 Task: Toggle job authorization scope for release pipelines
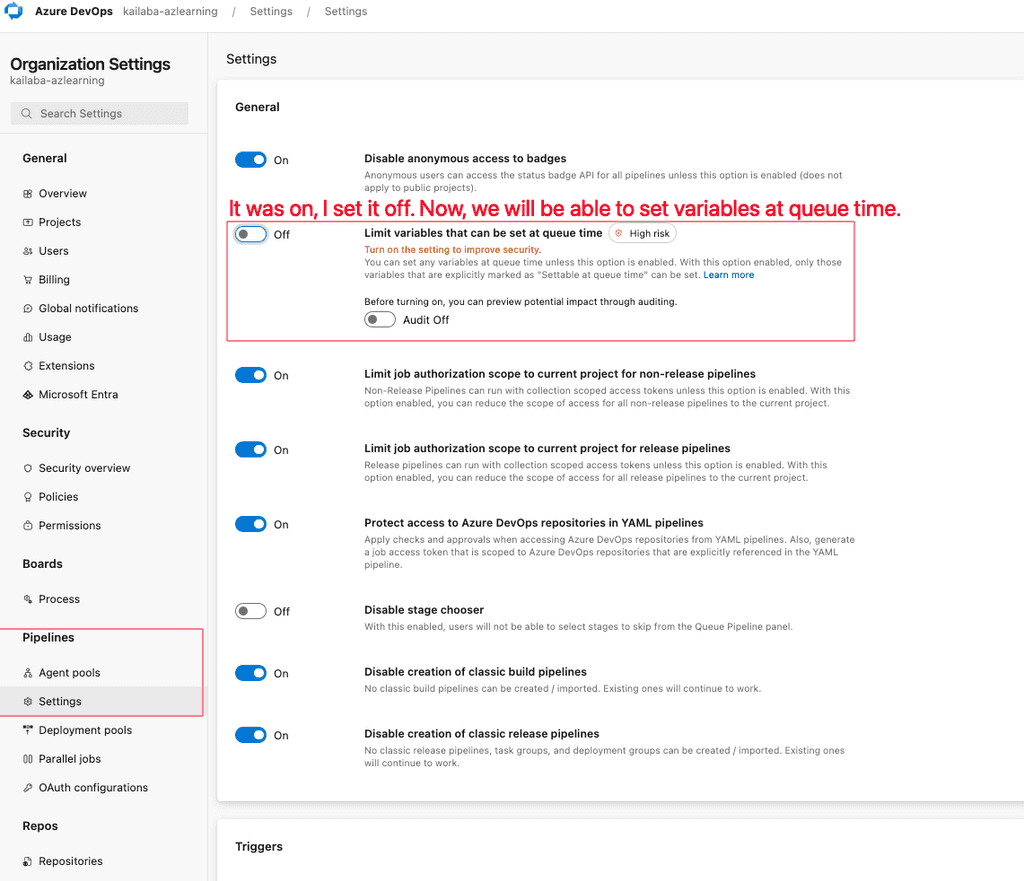[x=251, y=450]
